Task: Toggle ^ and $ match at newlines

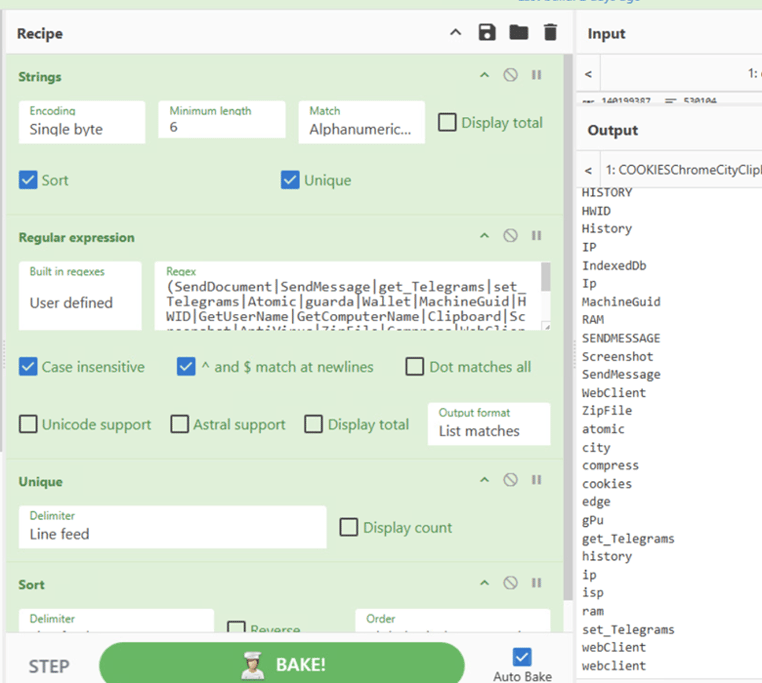Action: 186,367
